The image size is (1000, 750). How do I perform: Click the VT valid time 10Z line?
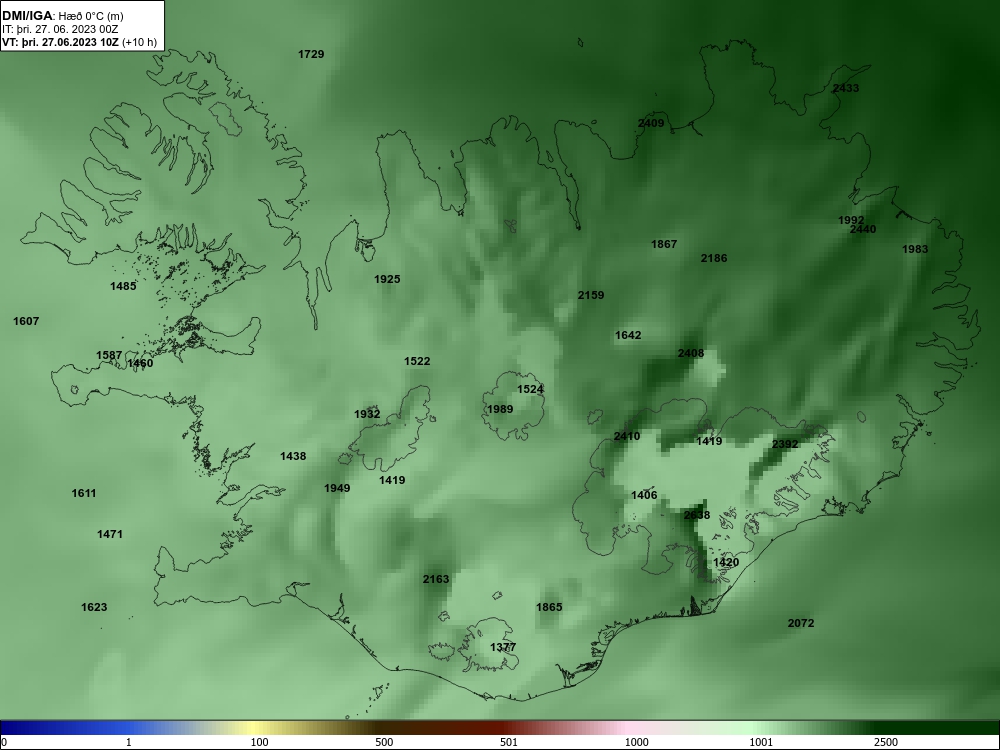(79, 42)
